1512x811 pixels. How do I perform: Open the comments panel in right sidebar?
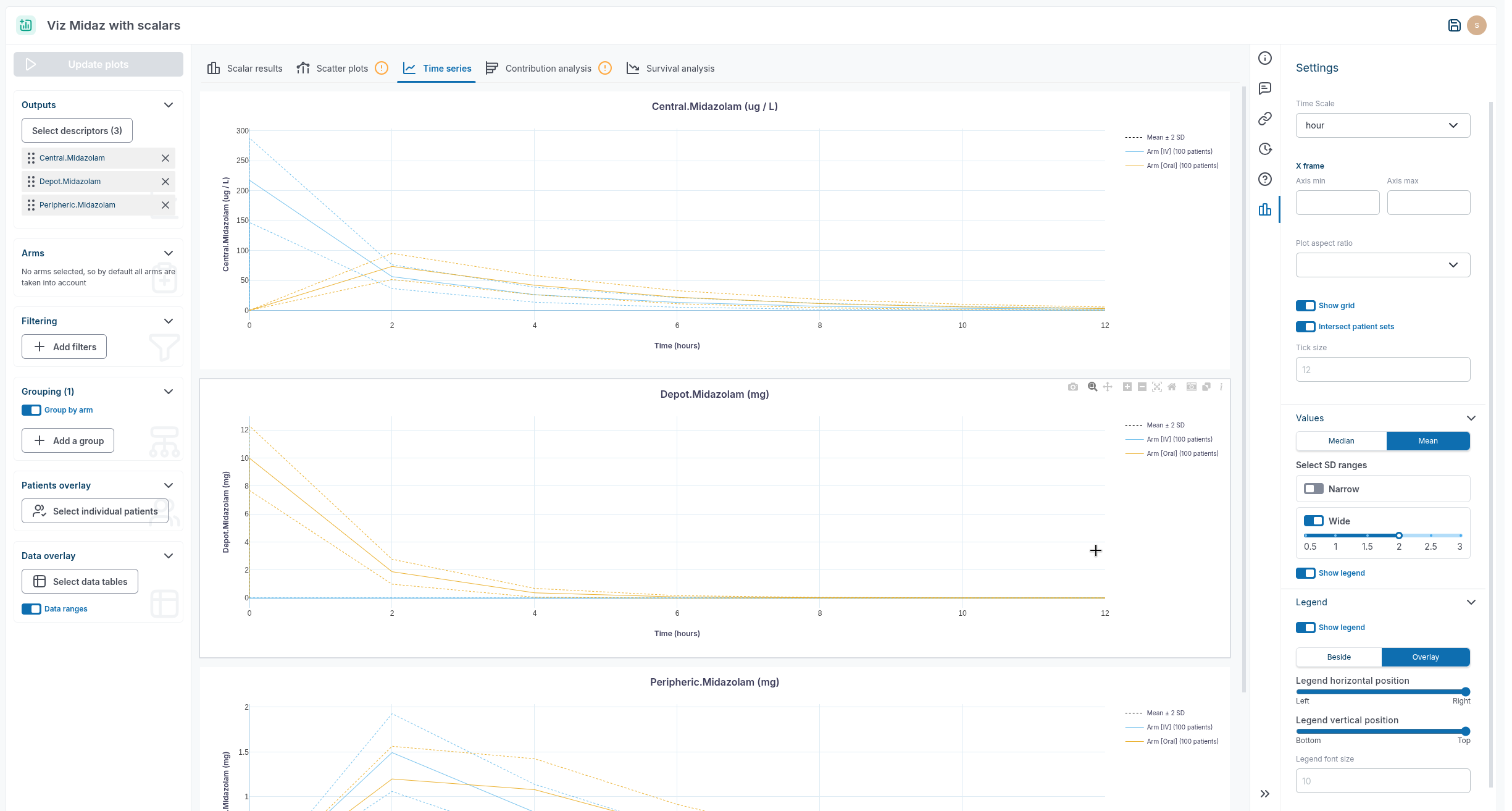coord(1265,88)
